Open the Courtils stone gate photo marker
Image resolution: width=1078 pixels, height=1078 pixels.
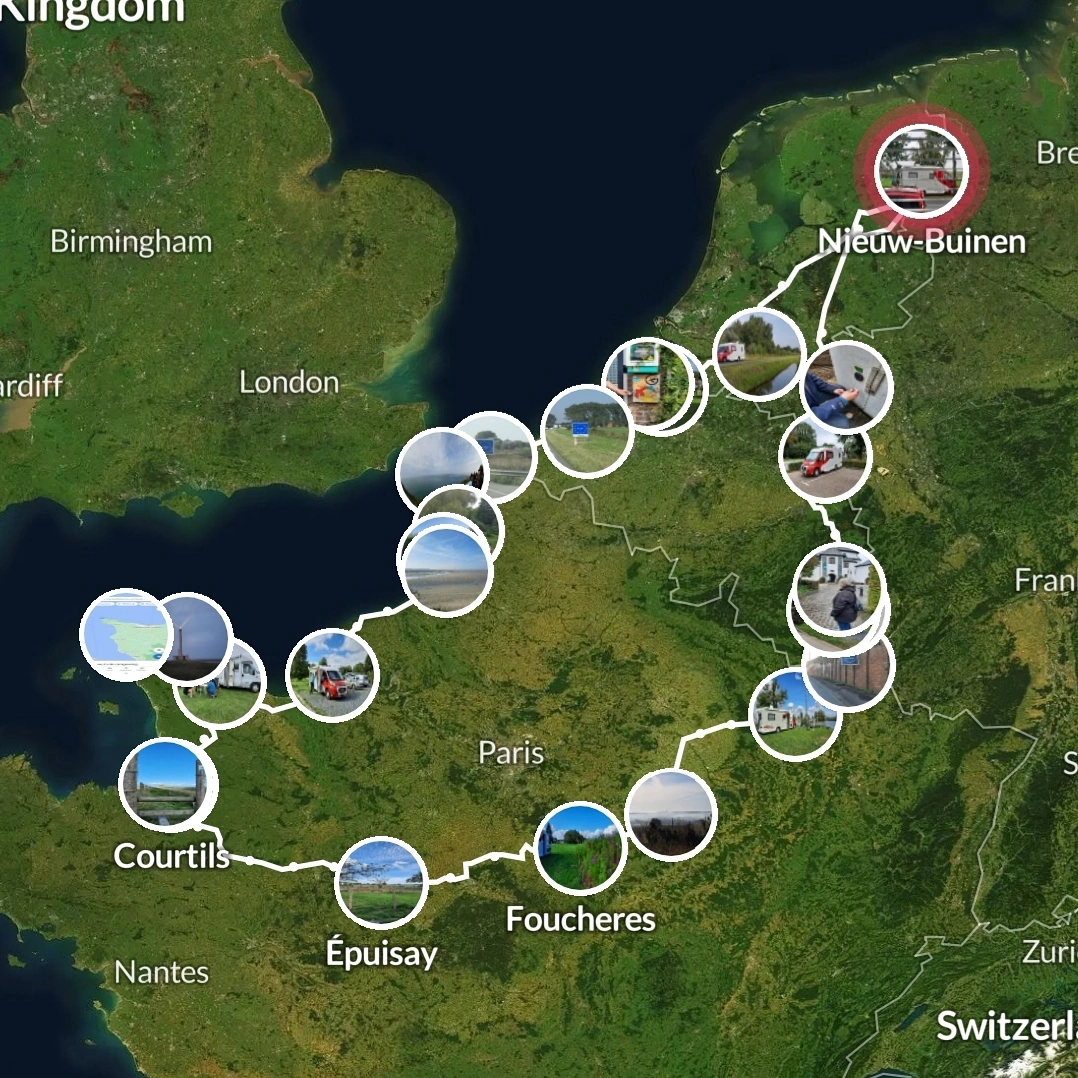(x=167, y=784)
